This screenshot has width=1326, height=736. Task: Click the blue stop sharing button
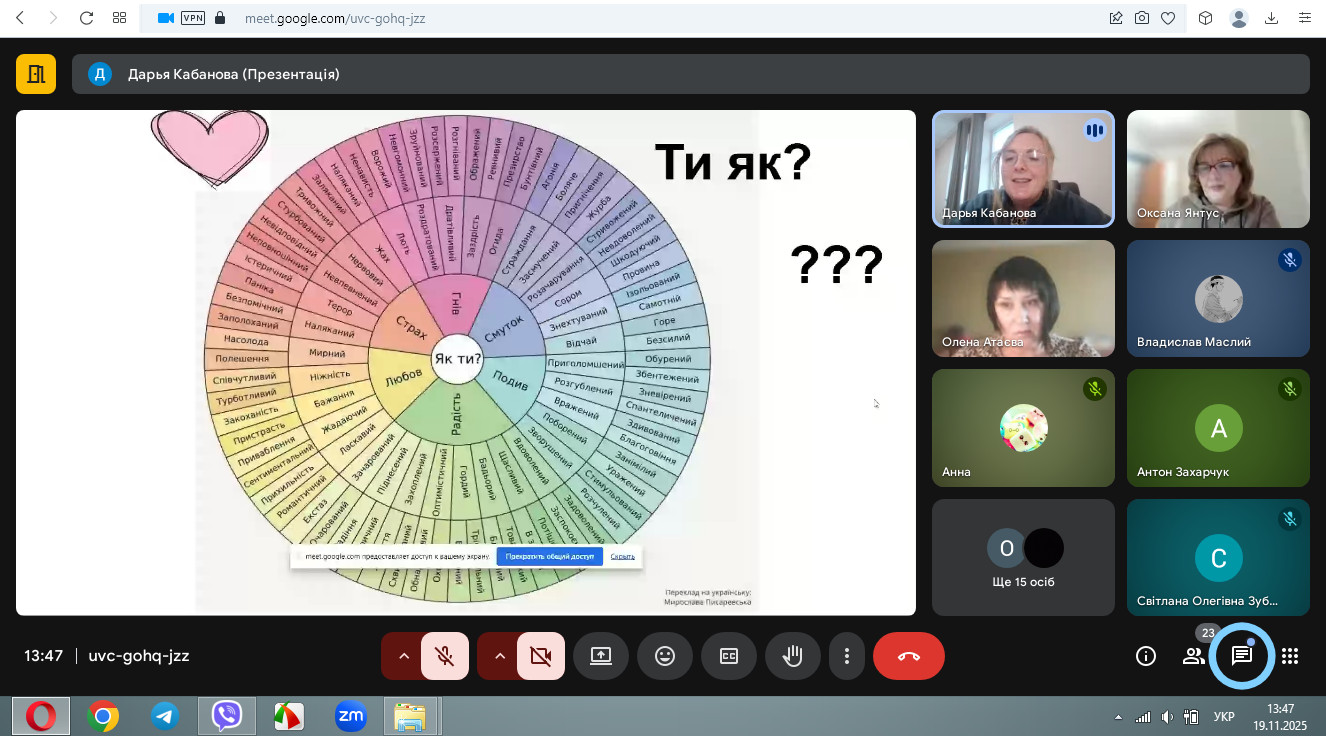coord(549,556)
